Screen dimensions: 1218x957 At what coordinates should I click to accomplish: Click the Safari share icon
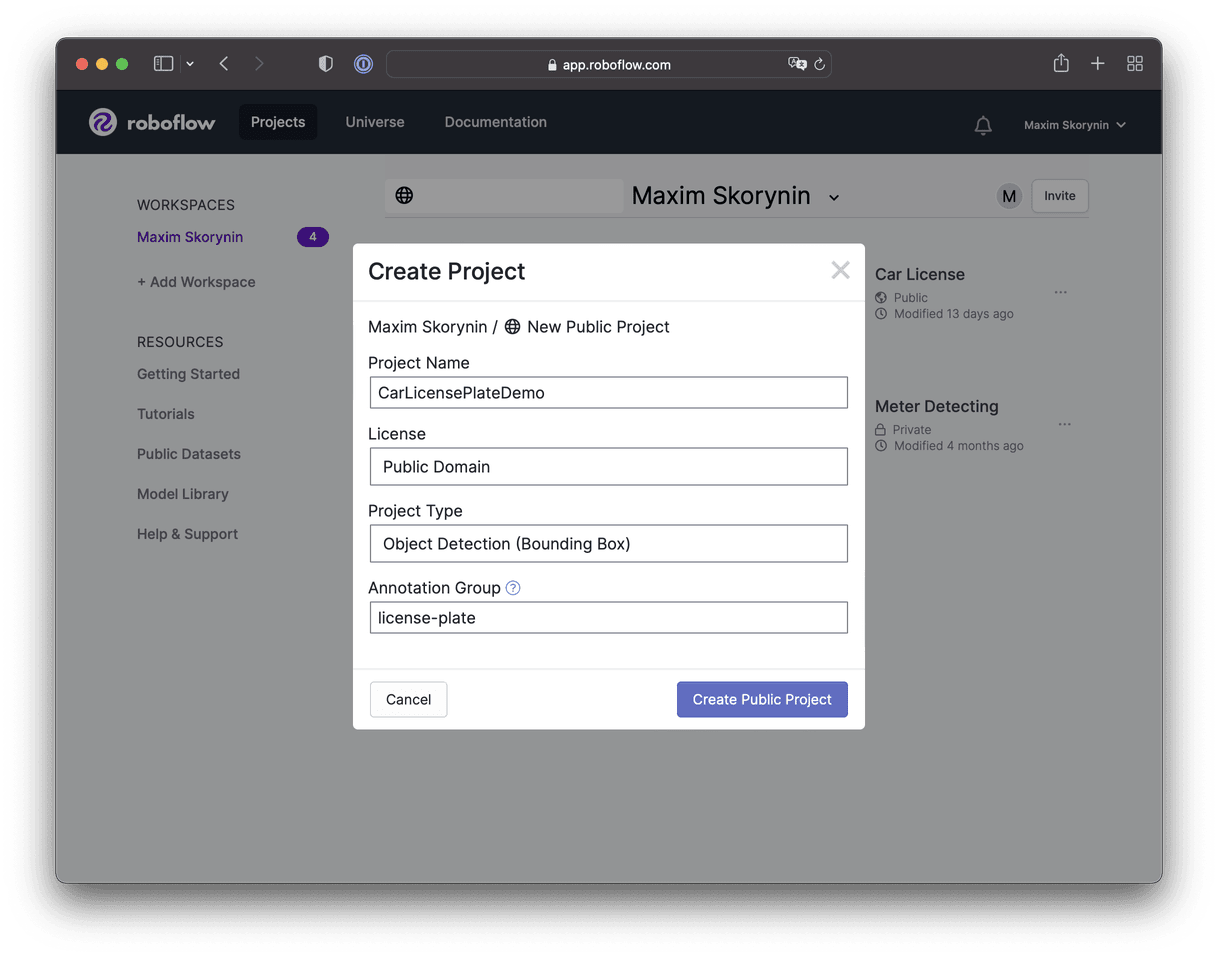tap(1061, 64)
